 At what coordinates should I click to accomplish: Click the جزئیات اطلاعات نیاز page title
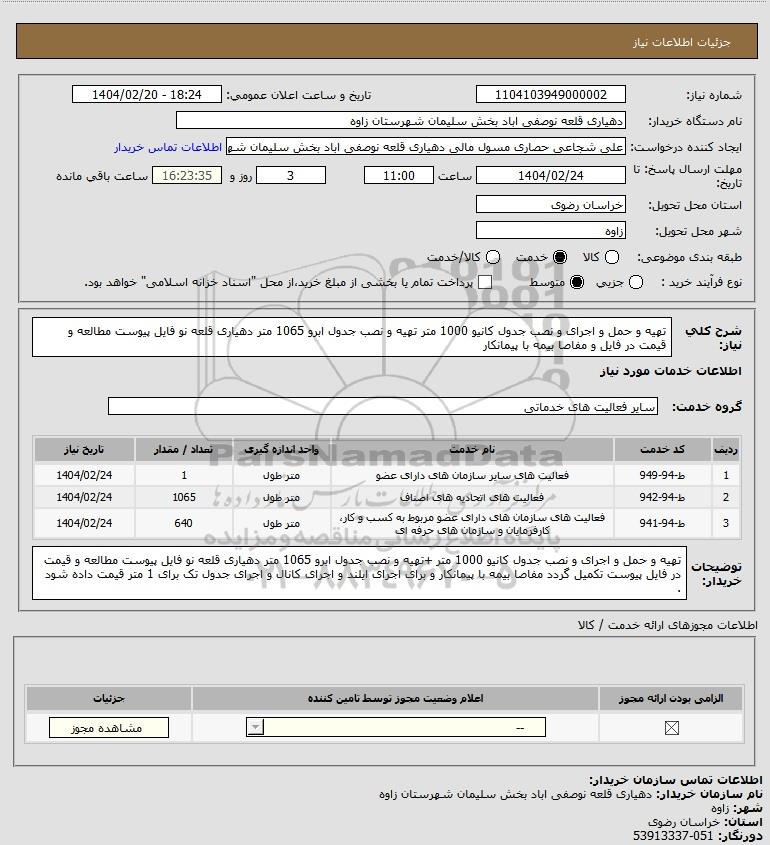pyautogui.click(x=682, y=42)
